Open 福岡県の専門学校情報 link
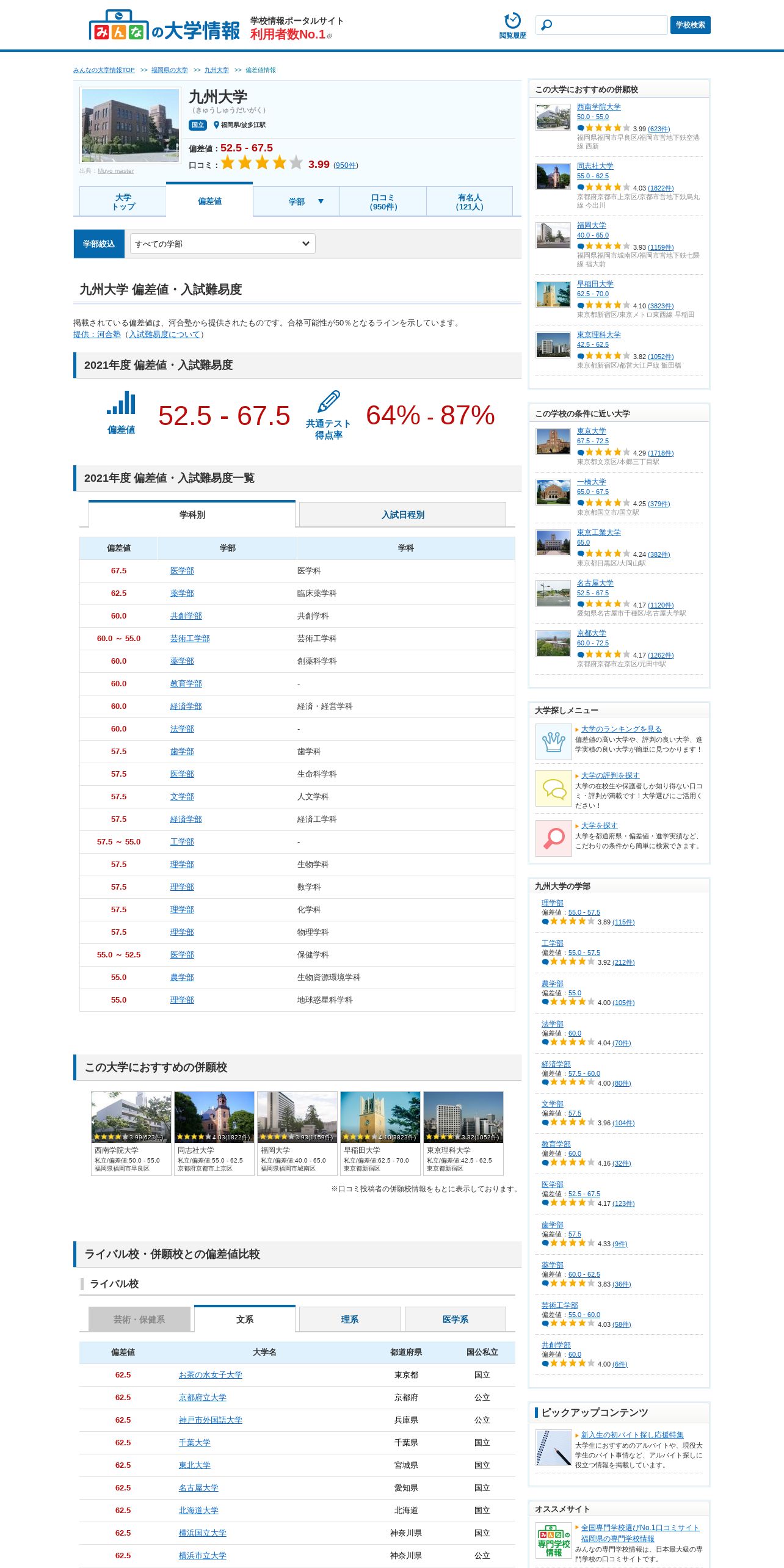The height and width of the screenshot is (1568, 784). (617, 1539)
